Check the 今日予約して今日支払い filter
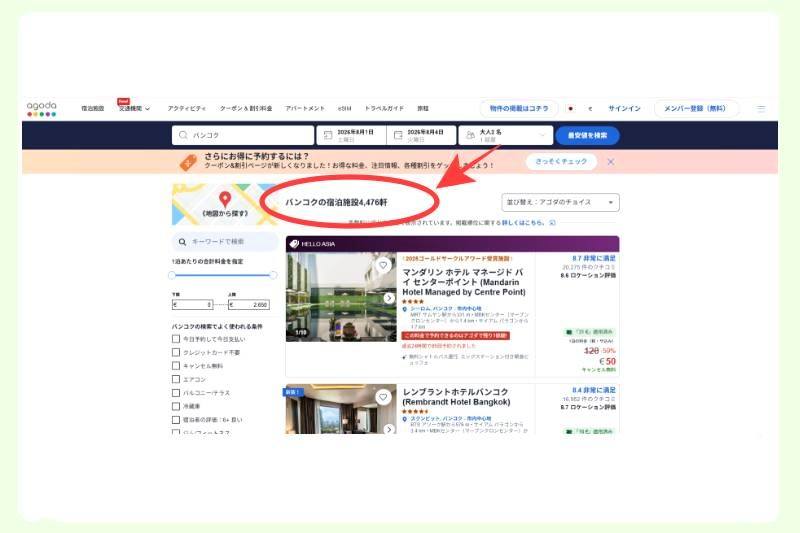 [x=176, y=339]
